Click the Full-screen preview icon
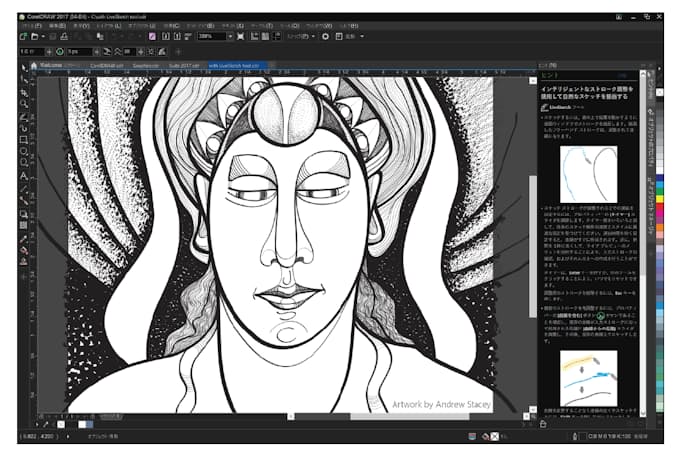Screen dimensions: 680x463 coord(241,36)
